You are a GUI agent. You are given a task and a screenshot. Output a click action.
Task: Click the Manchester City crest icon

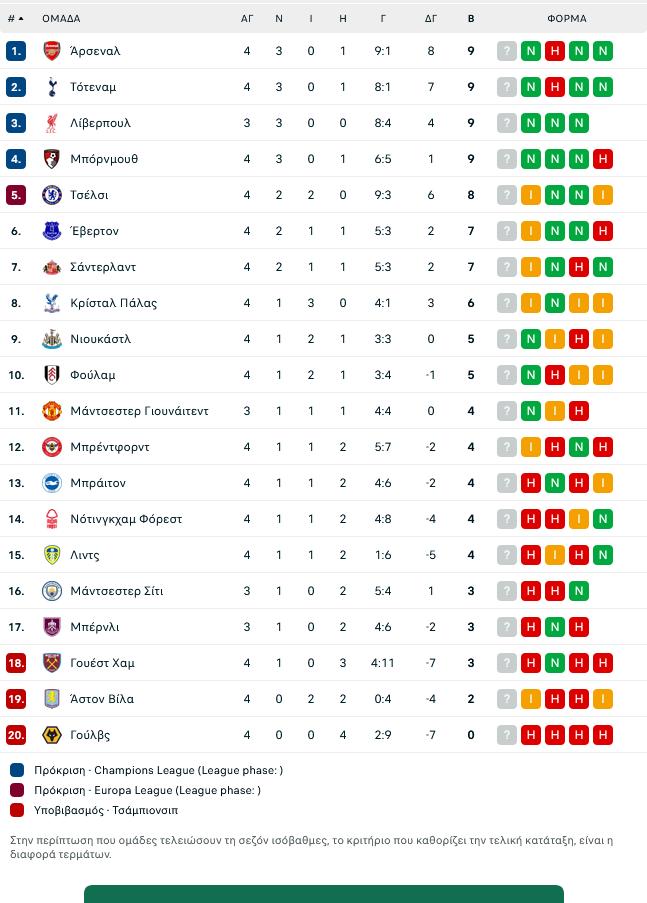tap(52, 591)
